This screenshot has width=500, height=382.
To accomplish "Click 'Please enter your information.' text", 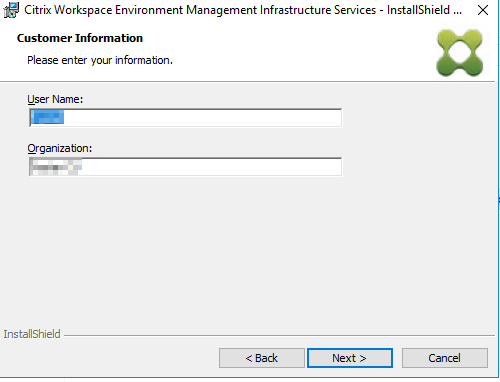I will (100, 60).
